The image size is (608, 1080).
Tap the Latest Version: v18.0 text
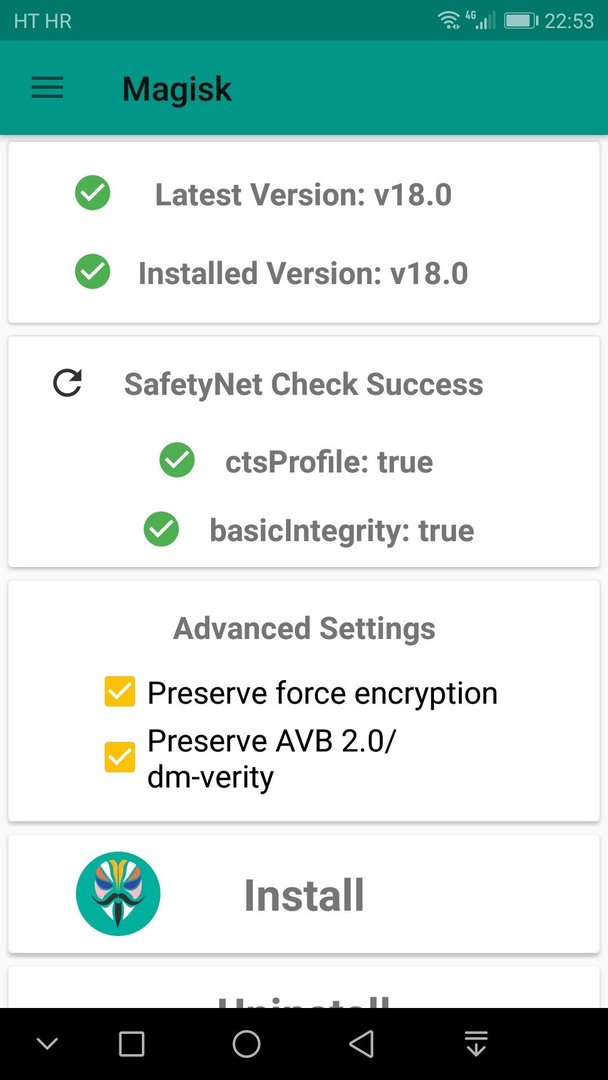click(x=304, y=194)
